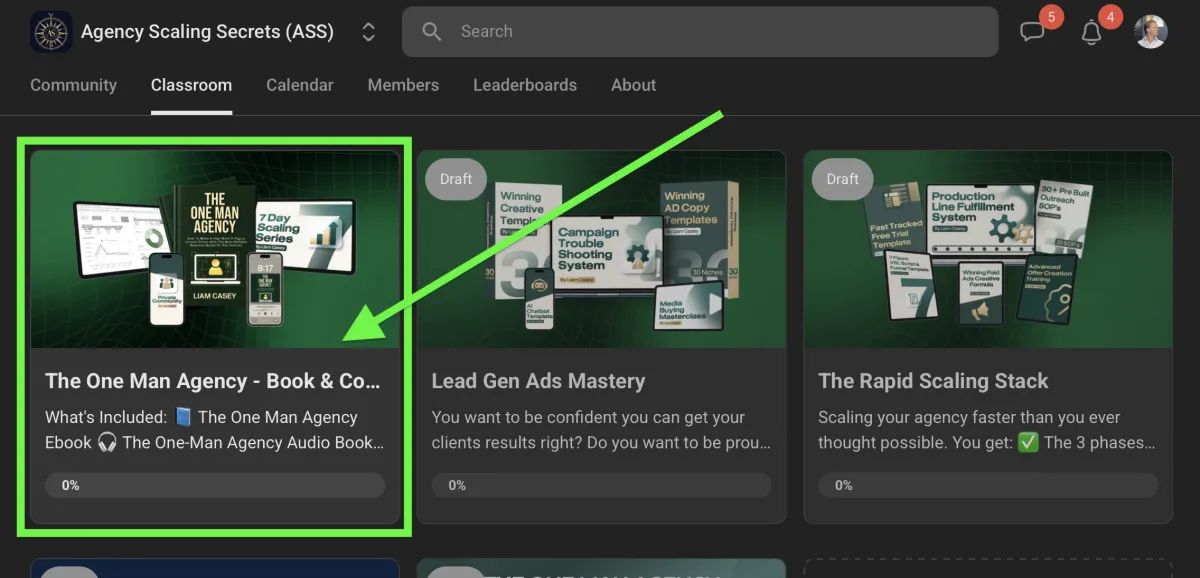Viewport: 1200px width, 578px height.
Task: Click the search magnifier icon
Action: click(432, 32)
